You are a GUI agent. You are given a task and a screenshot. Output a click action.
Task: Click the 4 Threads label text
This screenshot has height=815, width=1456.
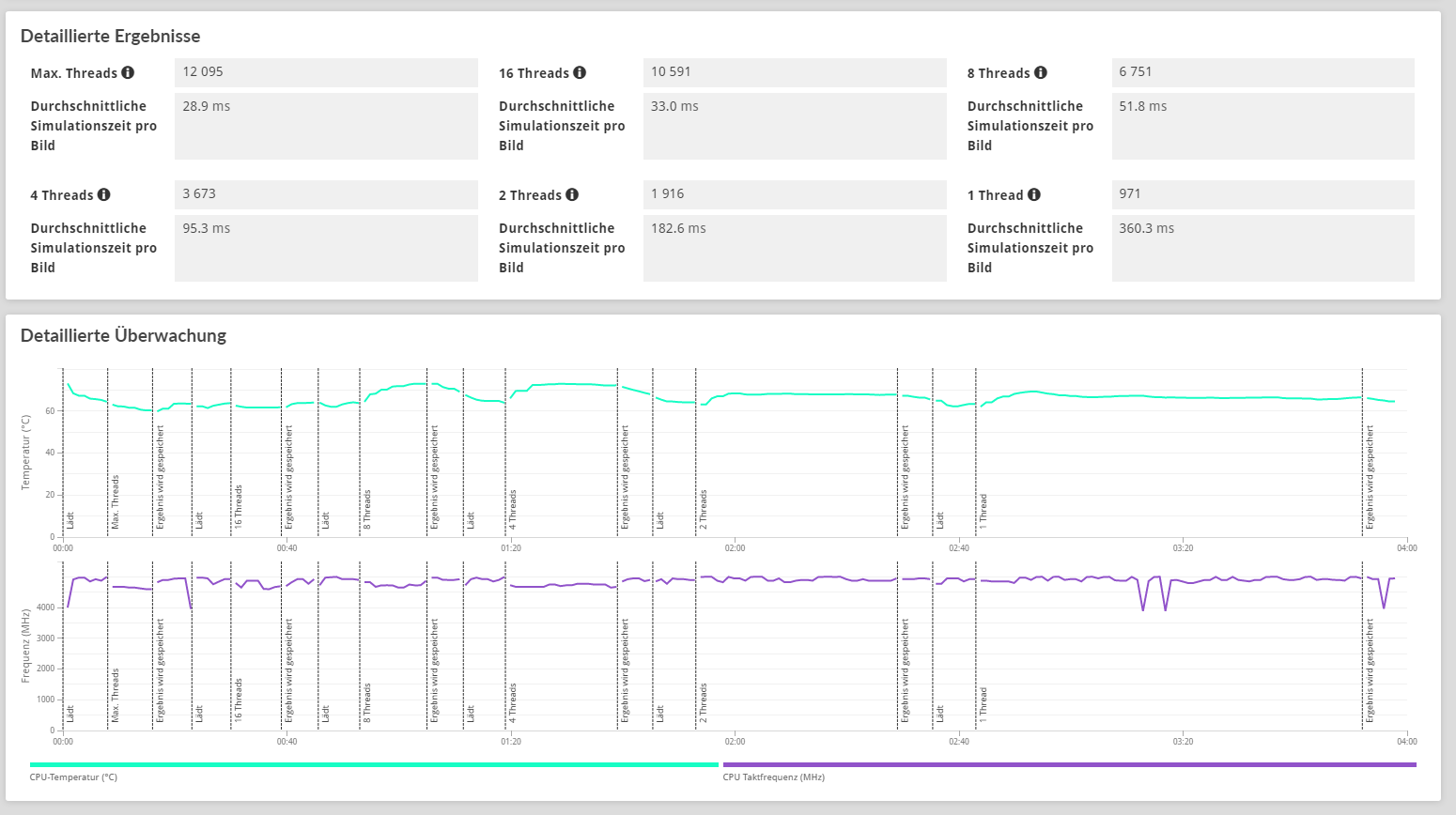tap(62, 195)
